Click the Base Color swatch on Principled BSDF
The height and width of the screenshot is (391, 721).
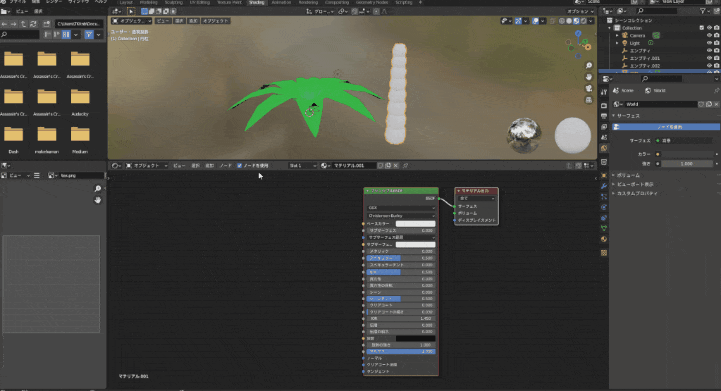tap(415, 224)
